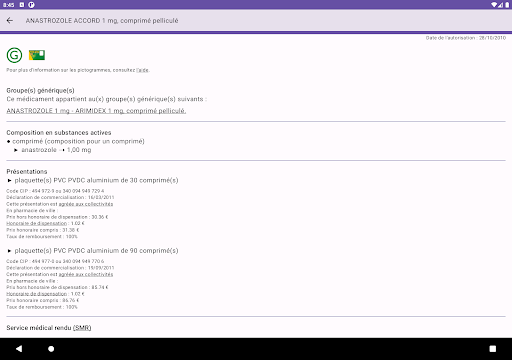Screen dimensions: 512x360
Task: Open 'agréée aux collectivités' link for 90-tablet pack
Action: [x=86, y=274]
